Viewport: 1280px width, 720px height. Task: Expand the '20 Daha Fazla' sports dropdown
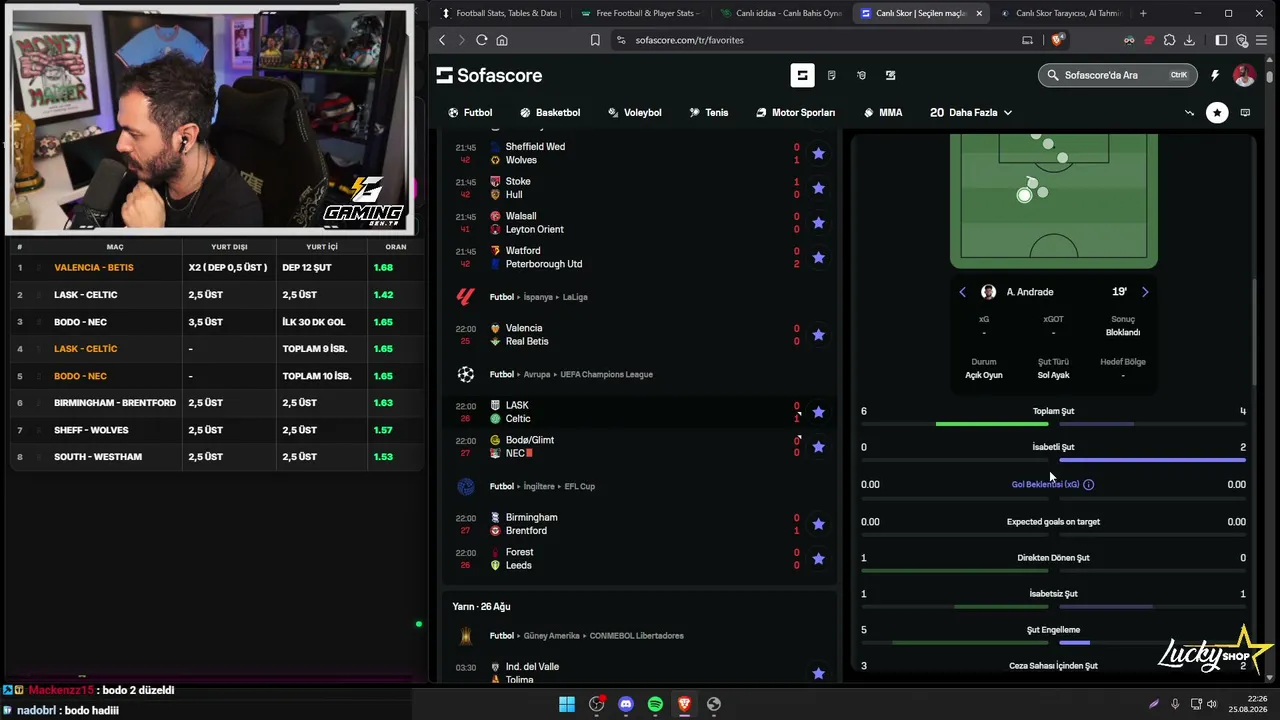point(971,113)
